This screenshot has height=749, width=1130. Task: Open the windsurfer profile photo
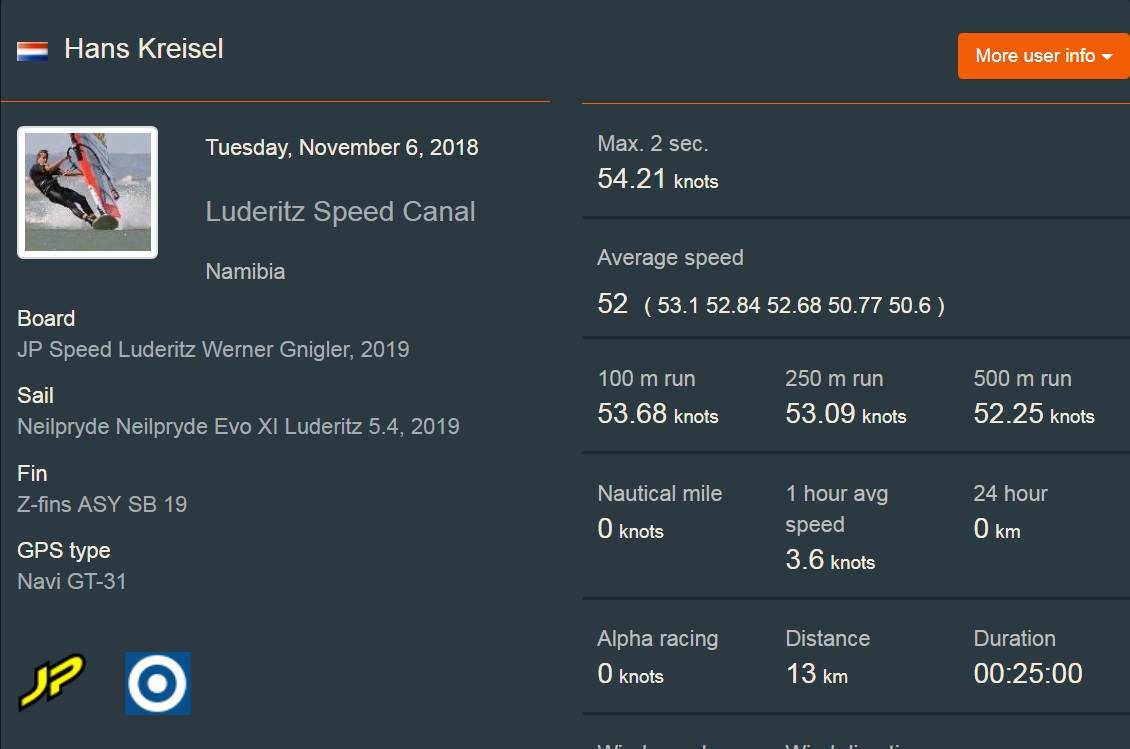[88, 192]
